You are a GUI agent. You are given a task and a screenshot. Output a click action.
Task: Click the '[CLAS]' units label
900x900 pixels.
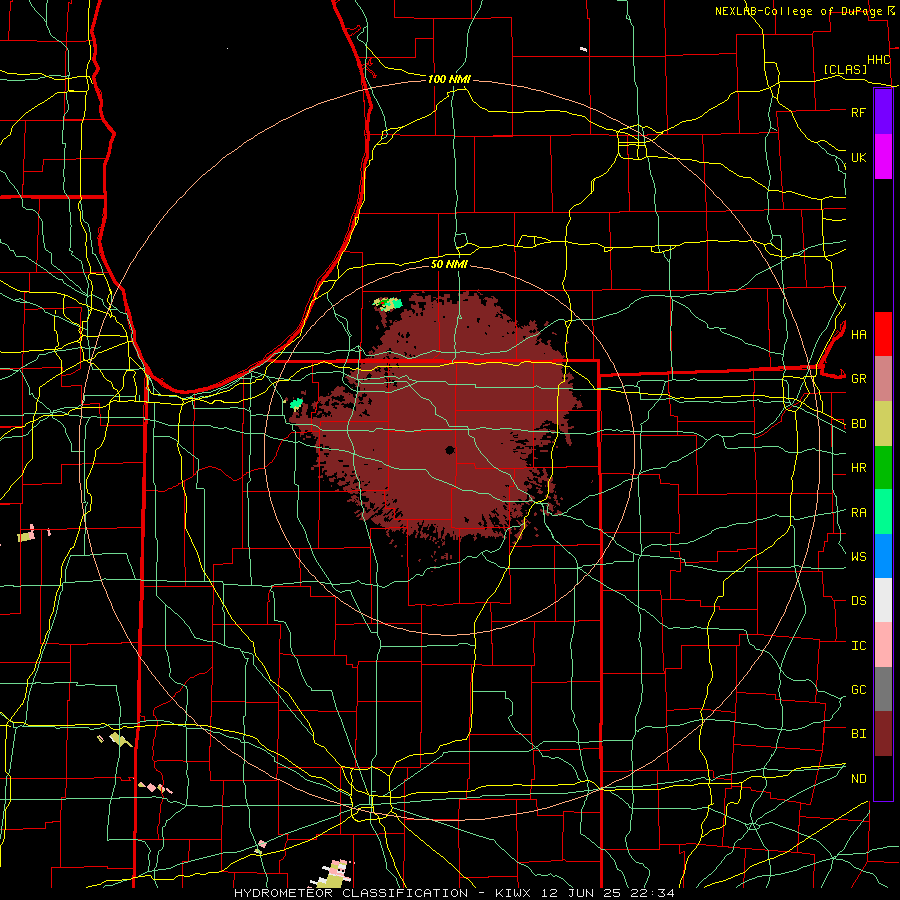[x=845, y=69]
